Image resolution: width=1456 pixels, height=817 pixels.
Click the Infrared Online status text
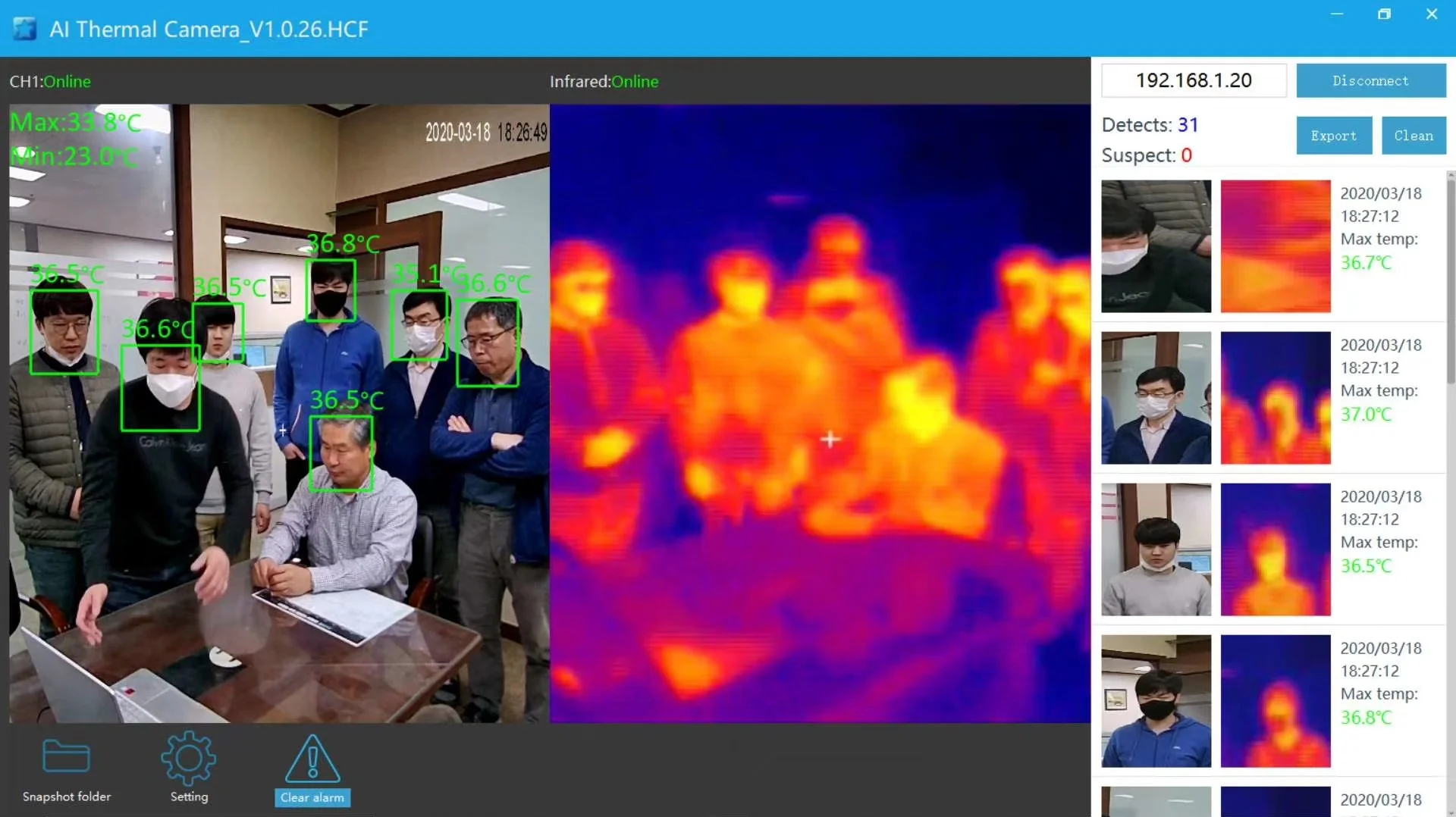pos(604,82)
